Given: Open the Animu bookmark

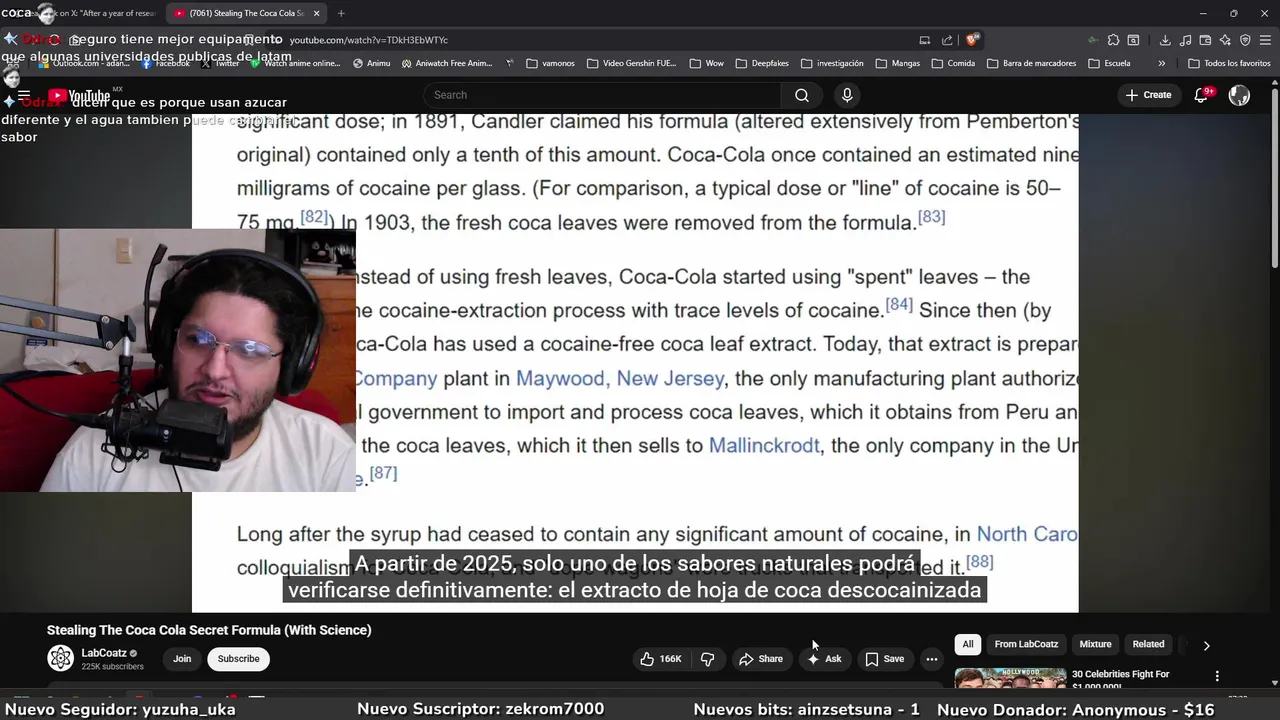Looking at the screenshot, I should pyautogui.click(x=371, y=63).
